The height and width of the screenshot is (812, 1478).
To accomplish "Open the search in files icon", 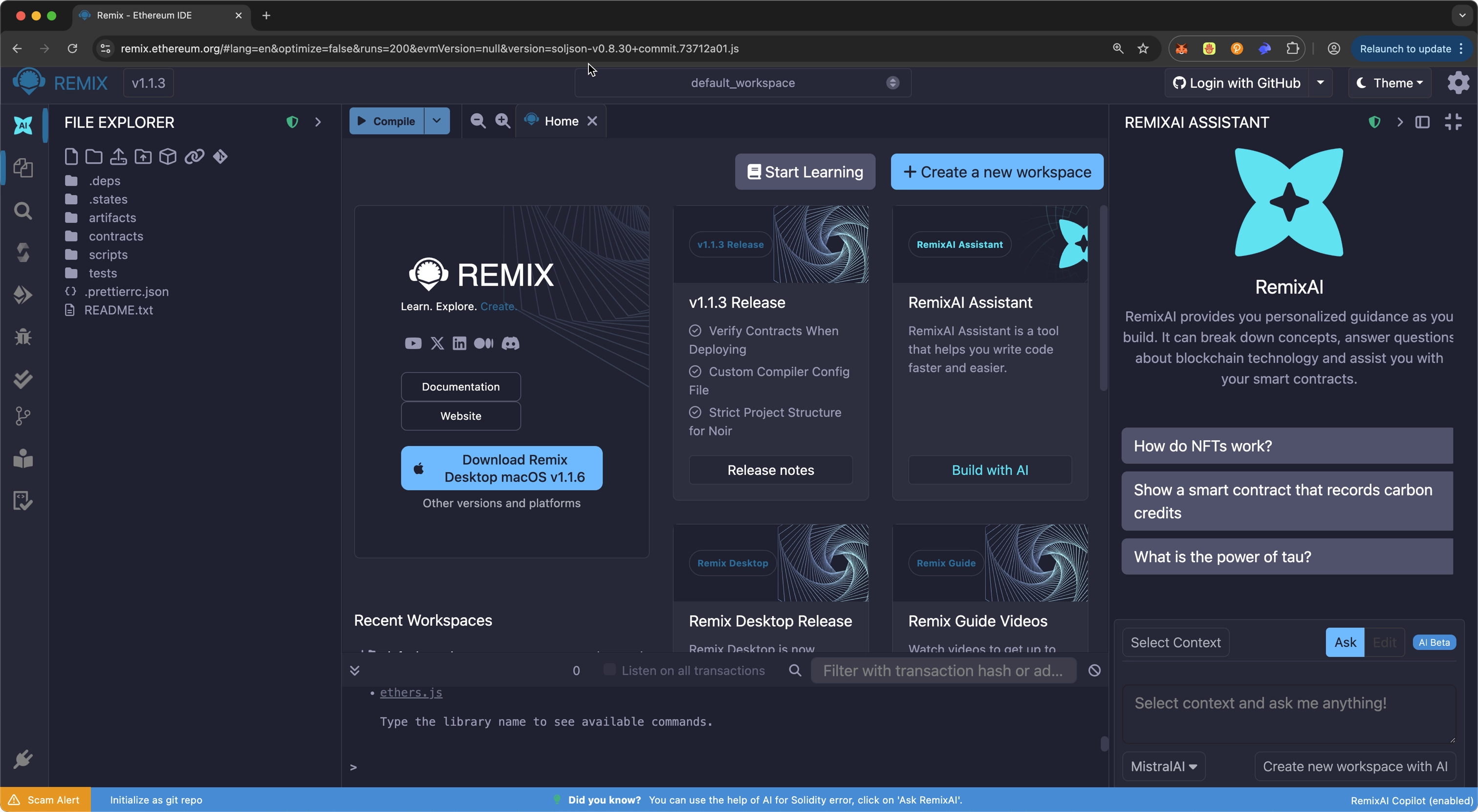I will pyautogui.click(x=23, y=211).
